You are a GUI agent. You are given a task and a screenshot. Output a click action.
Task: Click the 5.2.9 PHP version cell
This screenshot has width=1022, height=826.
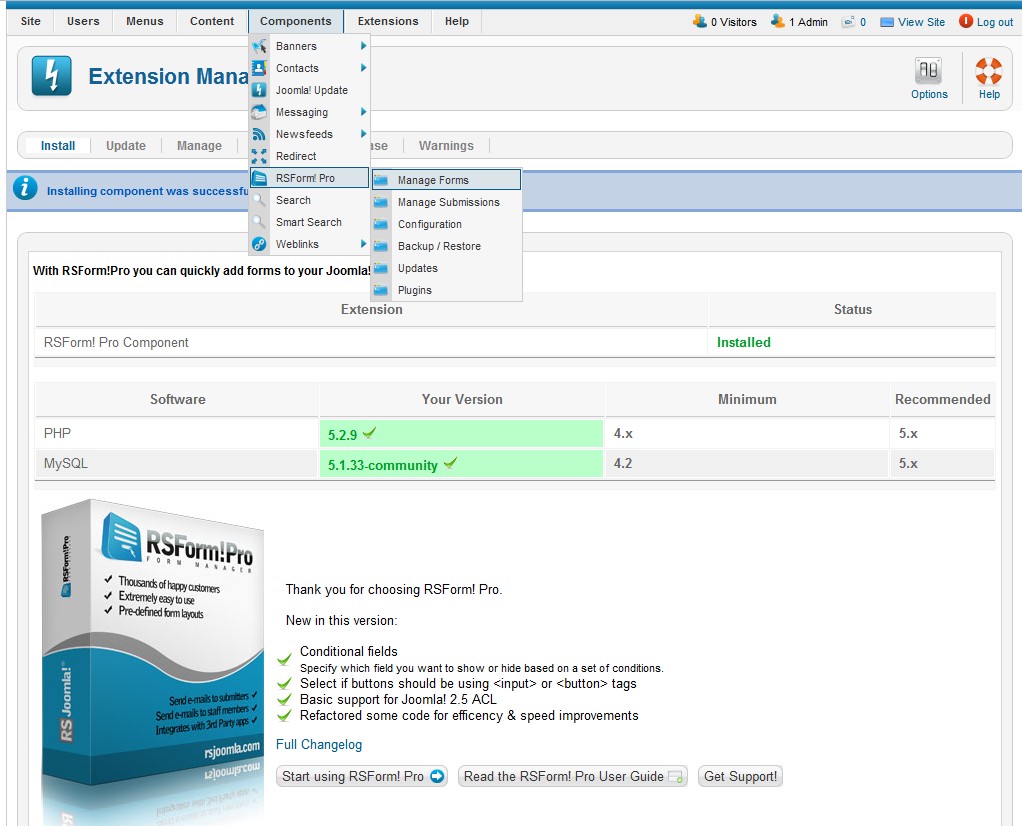coord(461,434)
